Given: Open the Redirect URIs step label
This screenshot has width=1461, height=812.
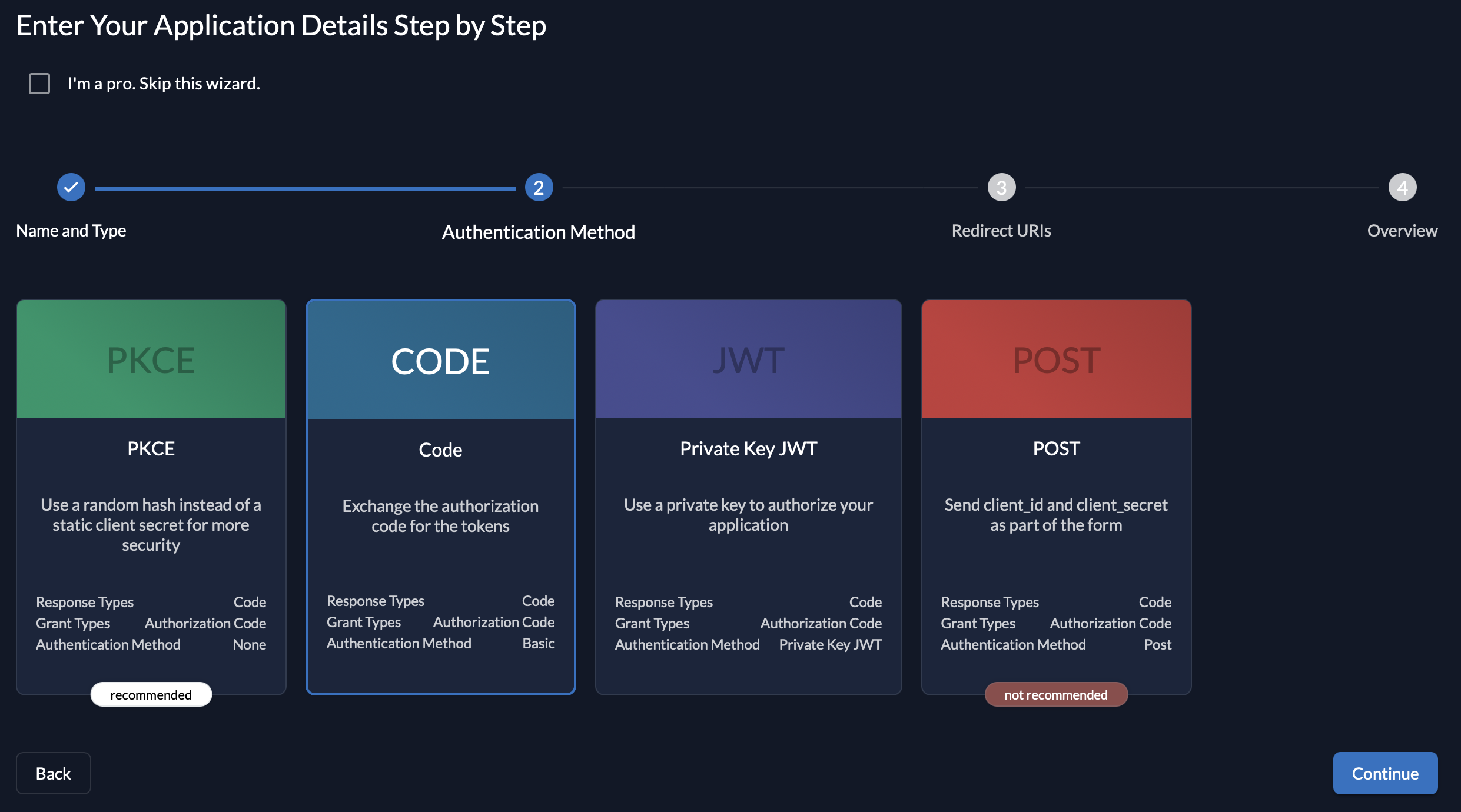Looking at the screenshot, I should (x=1001, y=231).
